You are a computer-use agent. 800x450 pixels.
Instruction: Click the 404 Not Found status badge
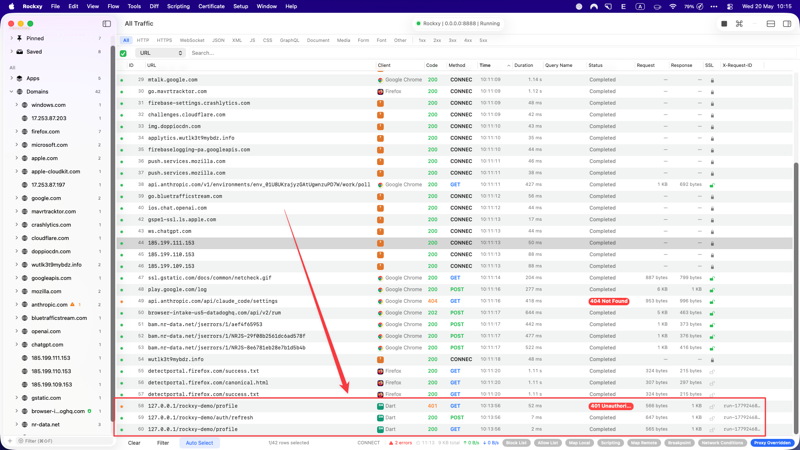point(609,302)
